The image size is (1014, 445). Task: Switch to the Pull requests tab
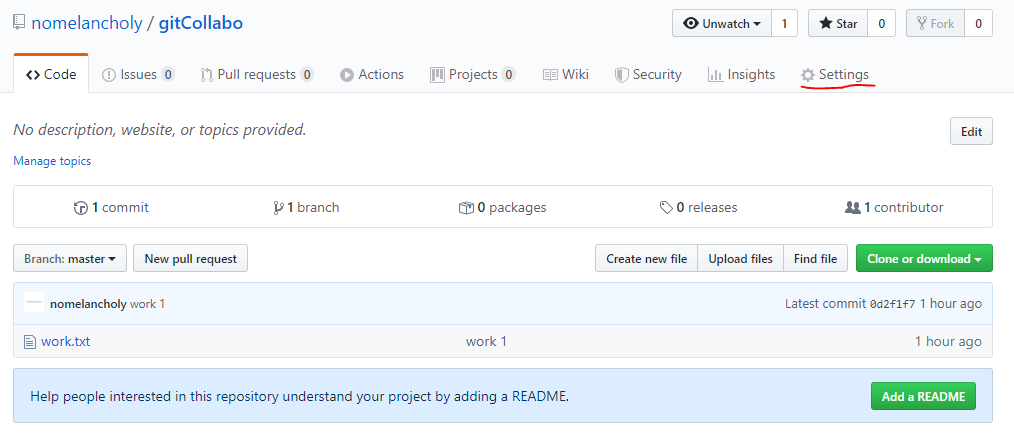click(257, 74)
